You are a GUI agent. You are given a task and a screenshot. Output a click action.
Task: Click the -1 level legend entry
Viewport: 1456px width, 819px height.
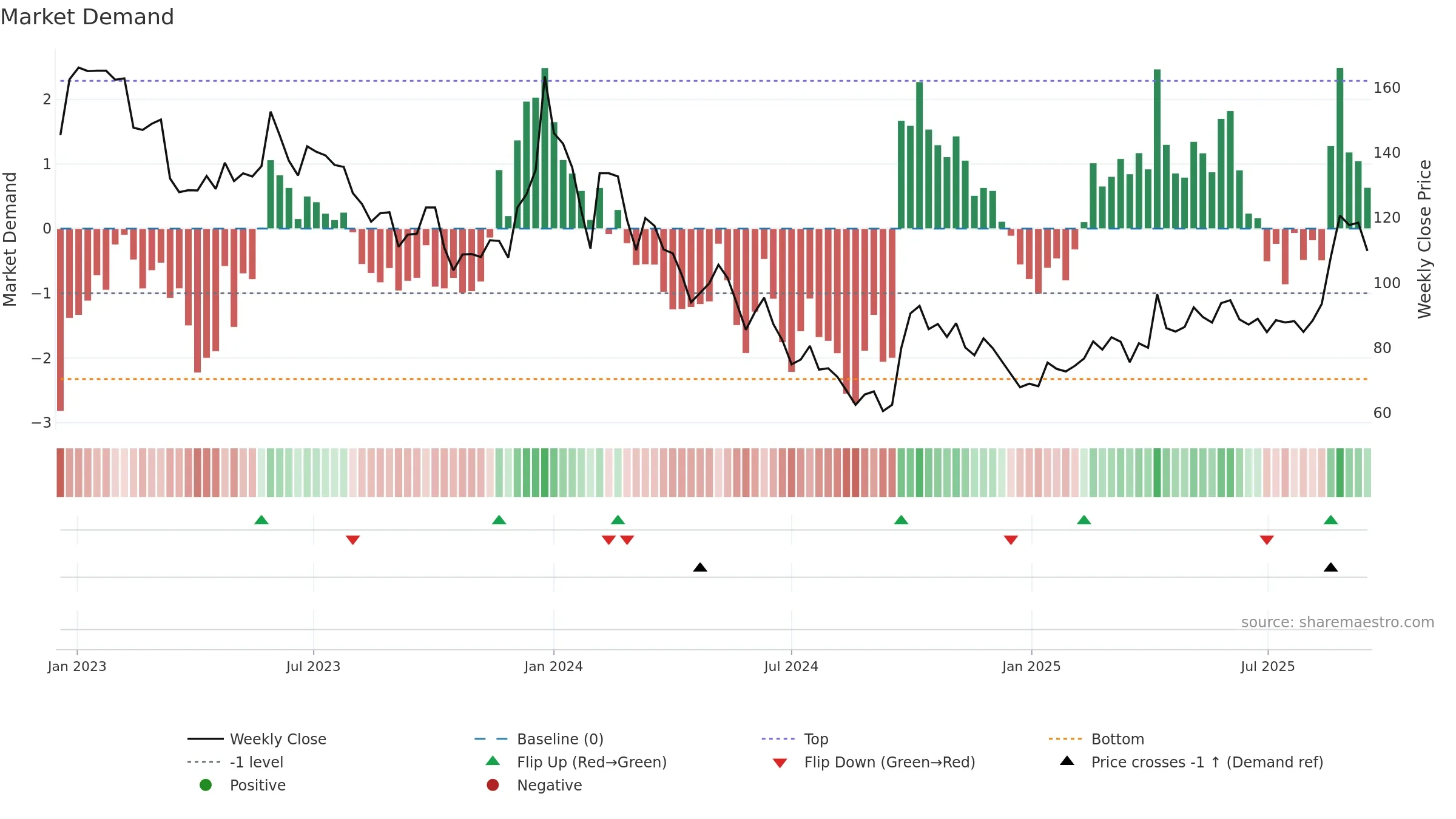pos(235,762)
